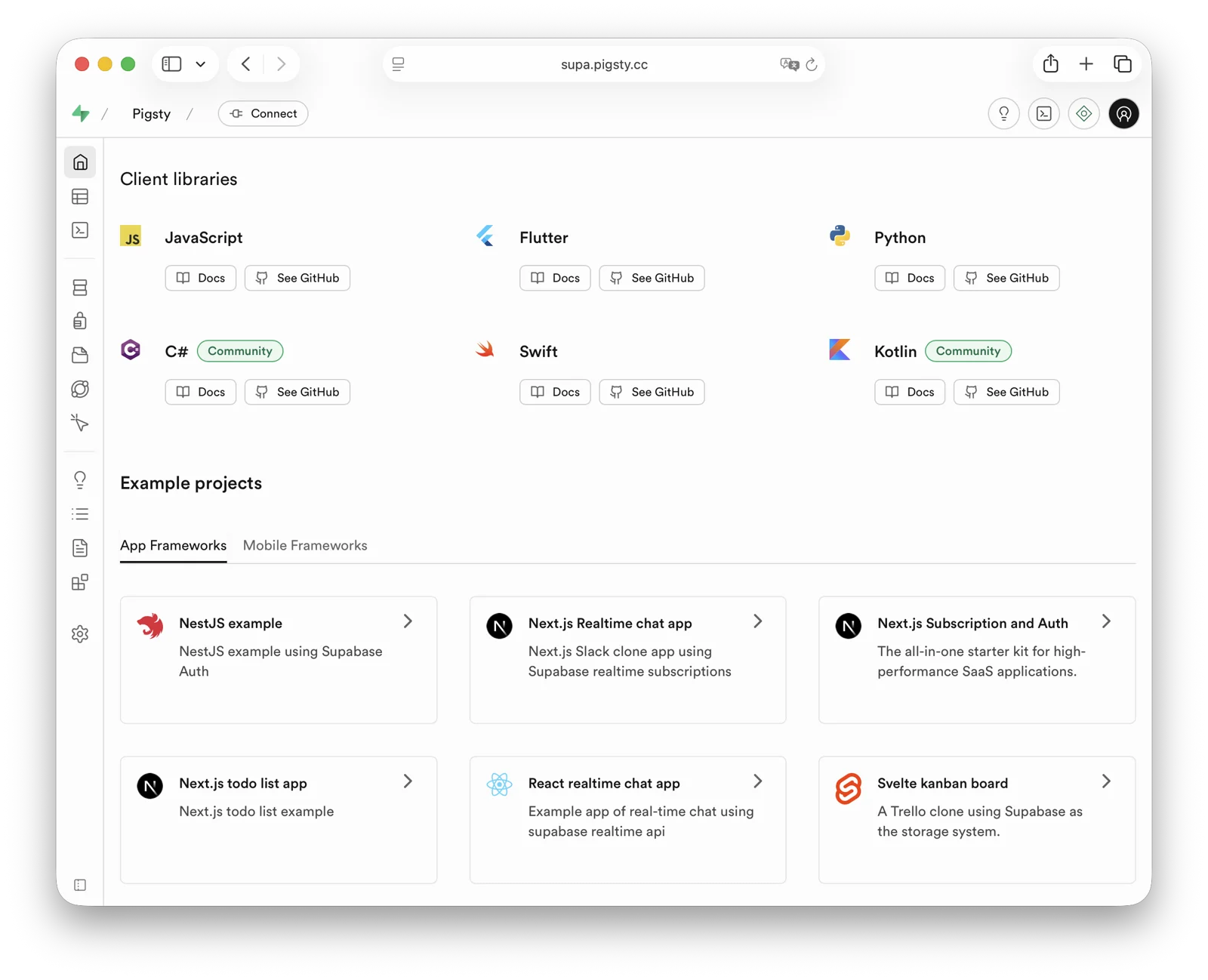Screen dimensions: 1208x980
Task: Expand the browser sidebar dropdown chevron
Action: (201, 64)
